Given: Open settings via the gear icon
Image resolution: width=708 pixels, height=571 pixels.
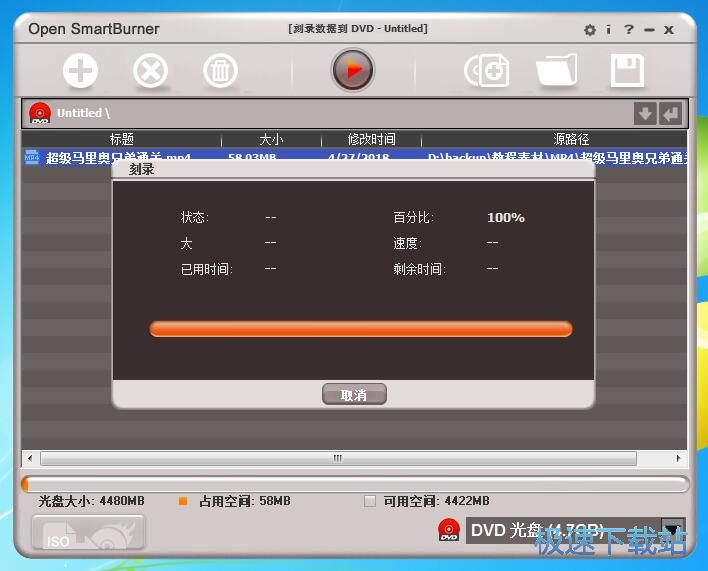Looking at the screenshot, I should pos(589,30).
